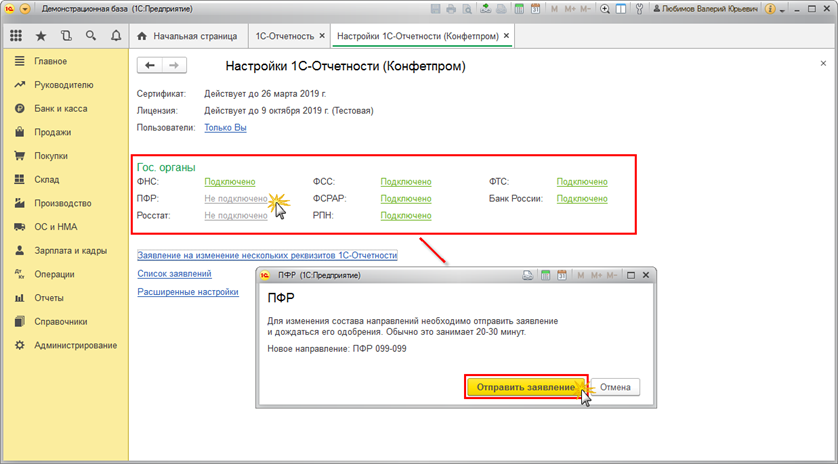
Task: Go forward with the right arrow button
Action: pyautogui.click(x=174, y=65)
